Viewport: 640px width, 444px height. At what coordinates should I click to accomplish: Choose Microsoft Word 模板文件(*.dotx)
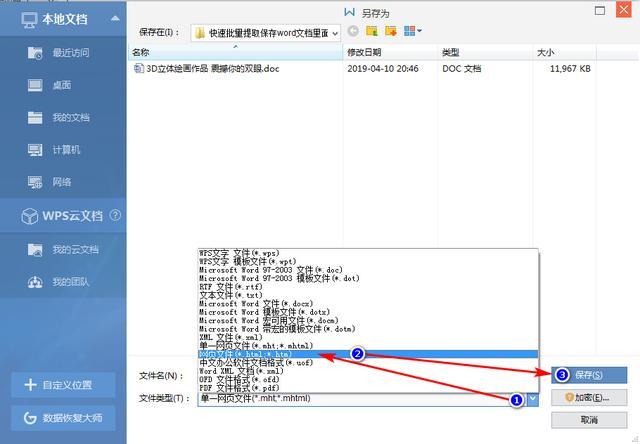tap(368, 312)
